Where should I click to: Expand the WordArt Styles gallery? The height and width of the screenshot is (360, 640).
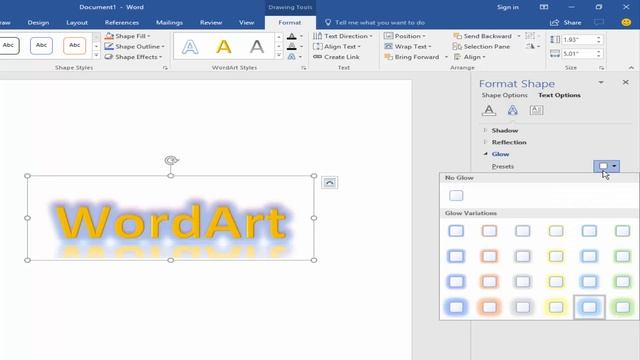(x=279, y=56)
